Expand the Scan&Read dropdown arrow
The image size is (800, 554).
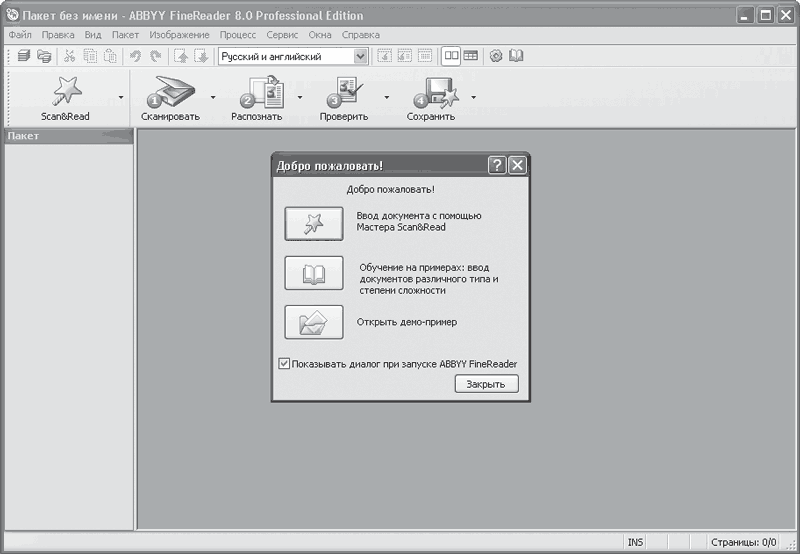point(121,97)
